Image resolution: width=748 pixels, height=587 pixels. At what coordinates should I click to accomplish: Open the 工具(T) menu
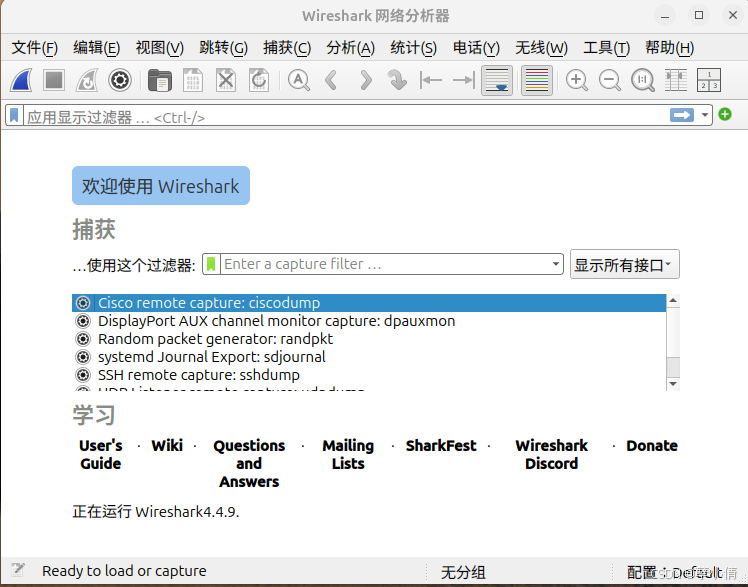pos(606,48)
